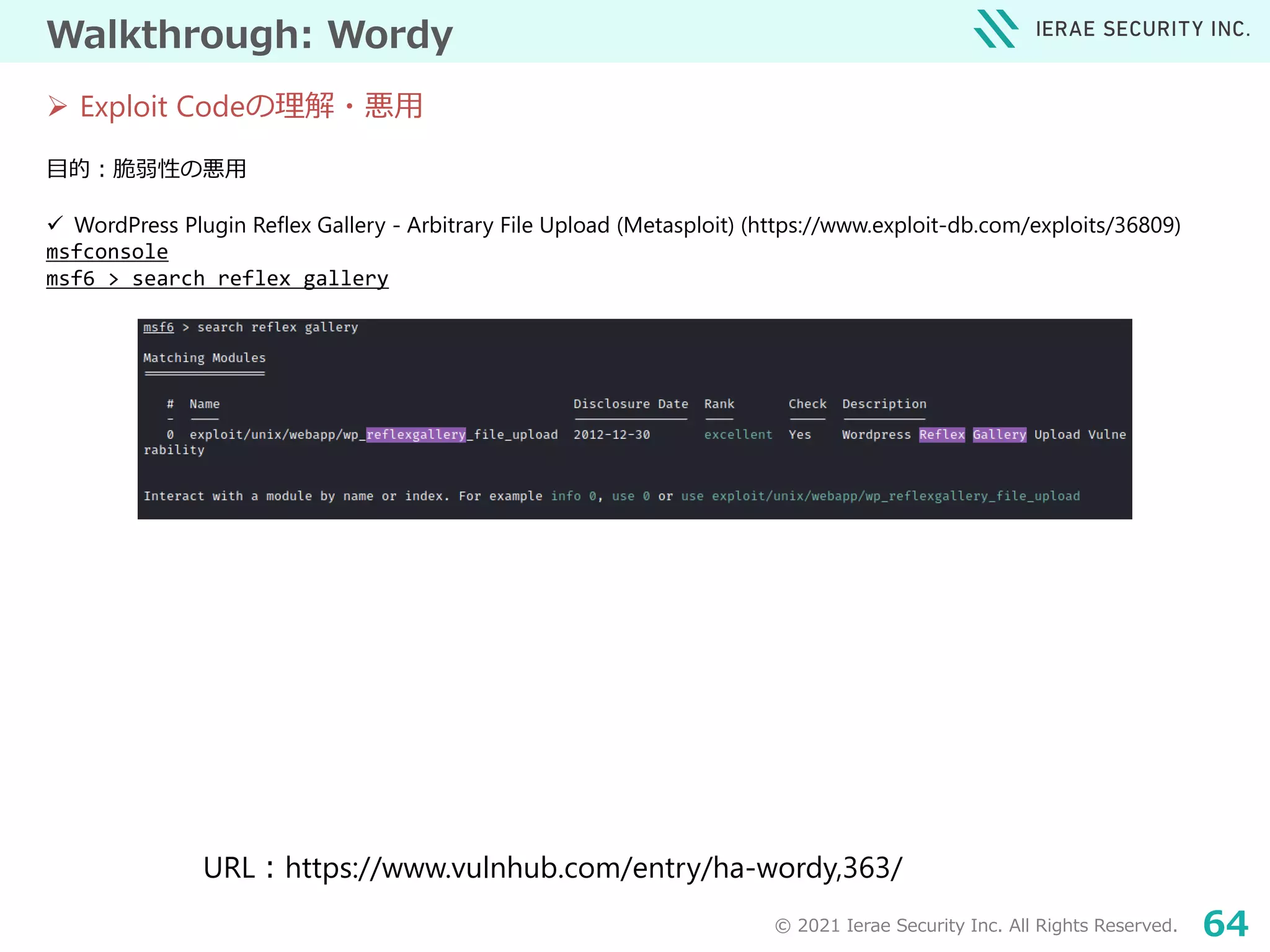The image size is (1270, 952).
Task: Click the 'msf6' prompt inside the terminal
Action: (159, 327)
